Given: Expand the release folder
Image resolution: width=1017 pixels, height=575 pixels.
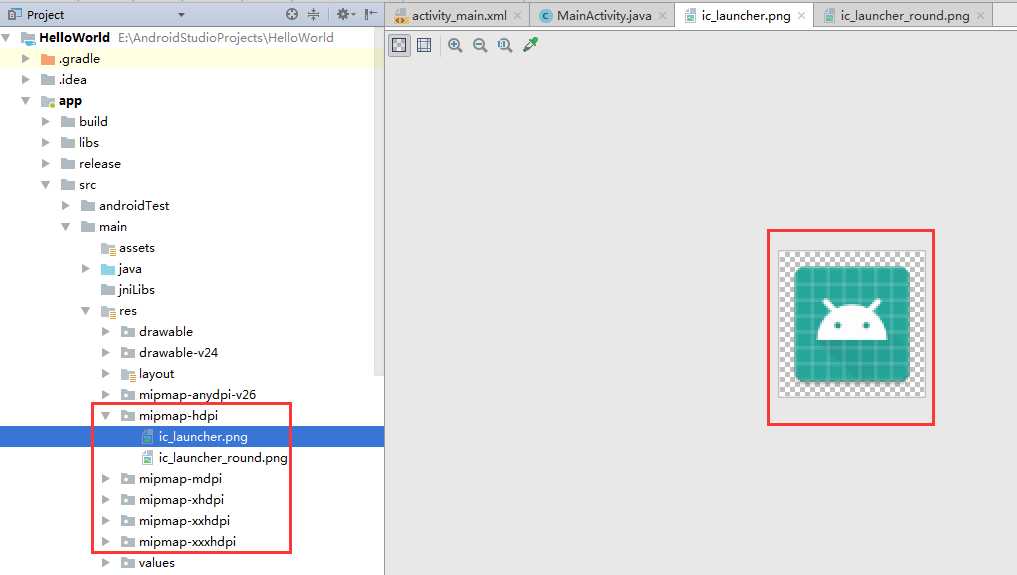Looking at the screenshot, I should (x=45, y=163).
